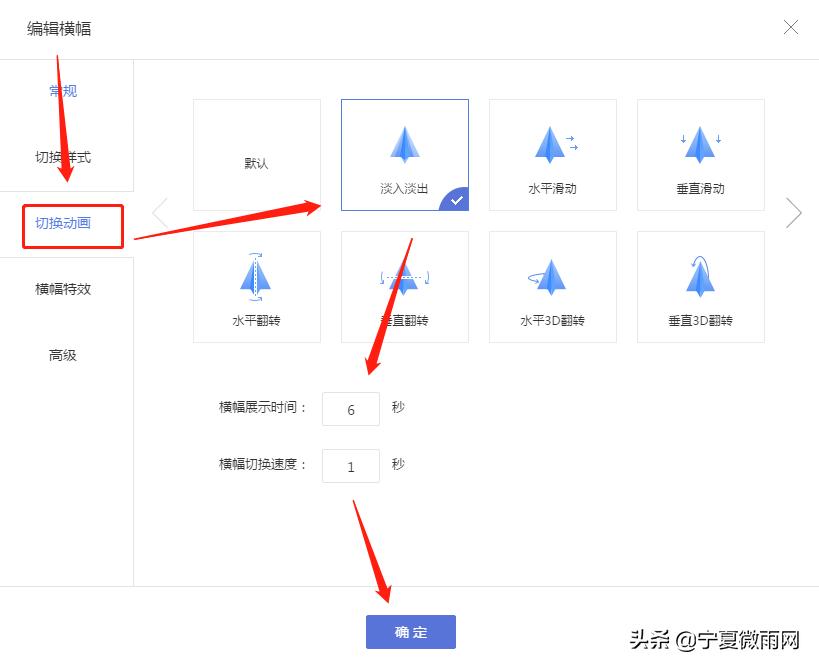Switch to the 切换样式 tab
Image resolution: width=819 pixels, height=669 pixels.
click(x=62, y=155)
